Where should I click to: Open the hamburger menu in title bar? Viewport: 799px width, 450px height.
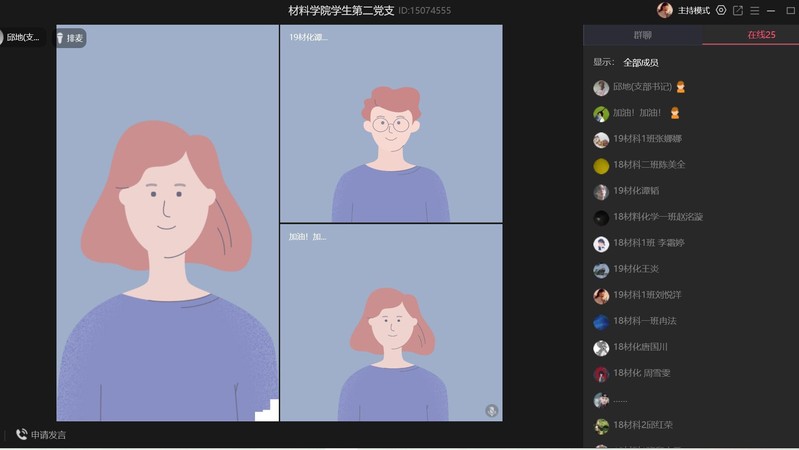click(x=755, y=11)
